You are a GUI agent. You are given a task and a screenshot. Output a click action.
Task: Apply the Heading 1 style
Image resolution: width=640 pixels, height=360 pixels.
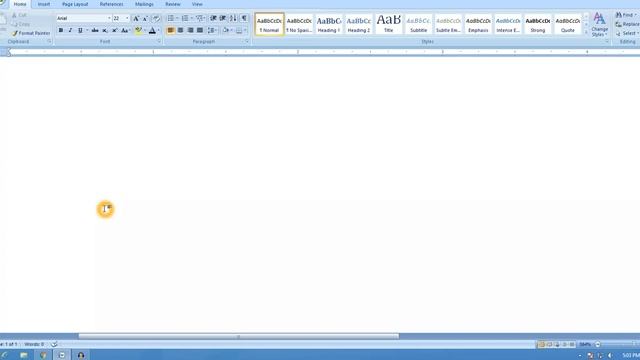329,24
